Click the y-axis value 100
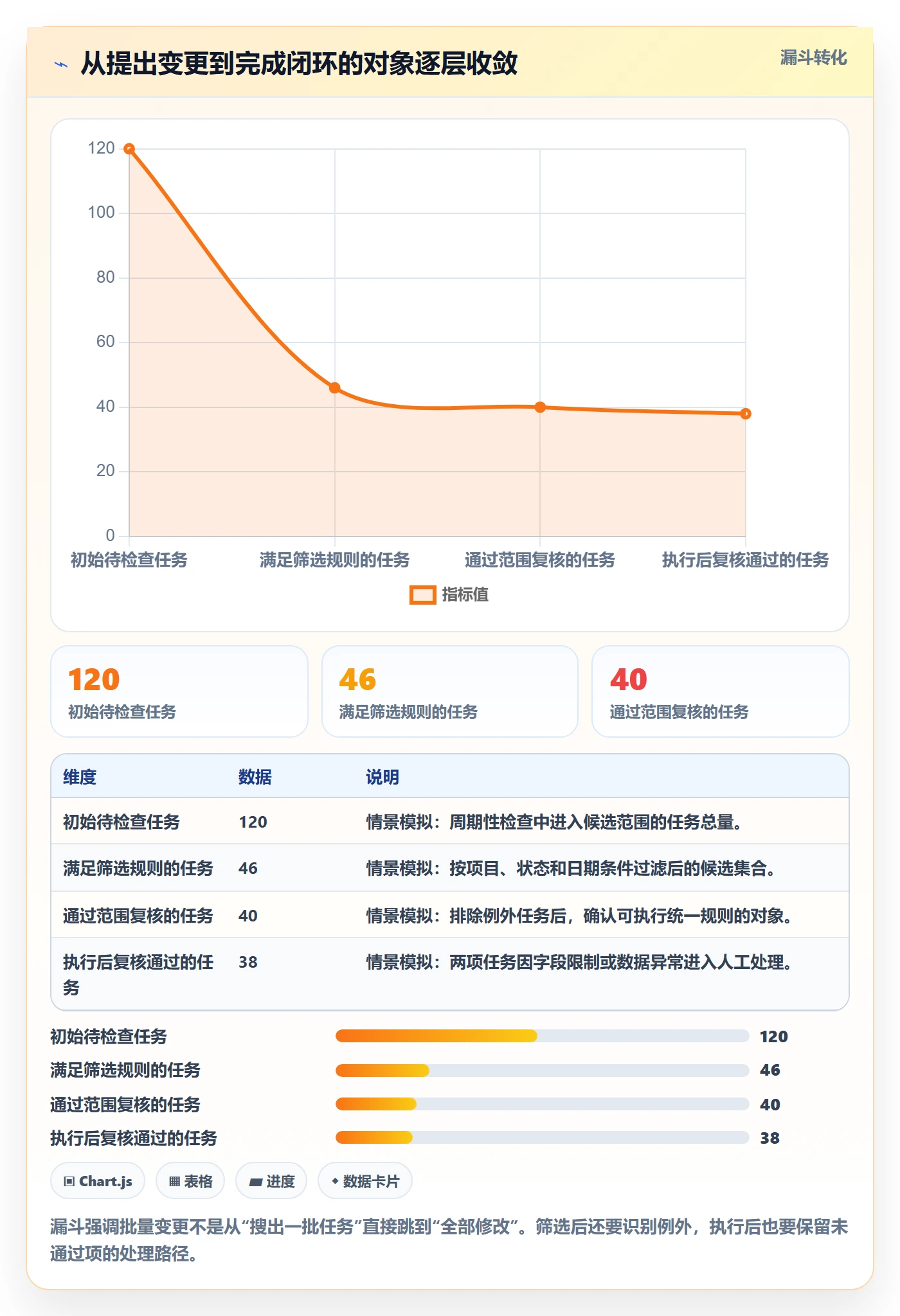 pos(101,213)
